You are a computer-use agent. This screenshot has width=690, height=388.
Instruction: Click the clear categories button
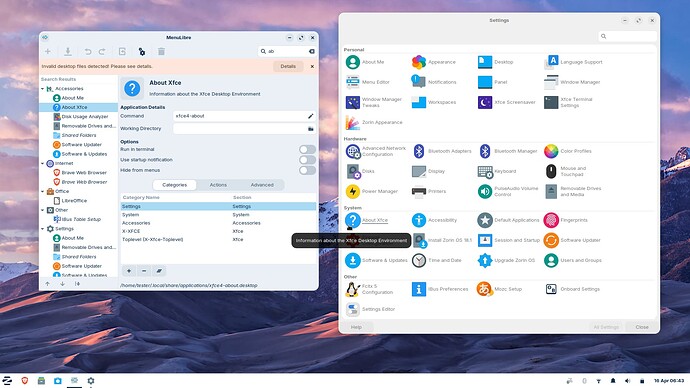pos(159,271)
